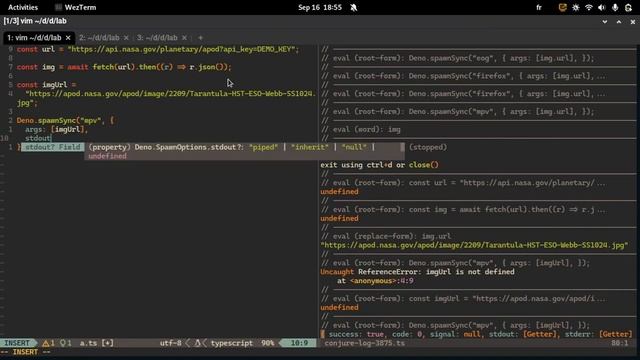
Task: Open the brightness sun icon menu
Action: [x=576, y=7]
